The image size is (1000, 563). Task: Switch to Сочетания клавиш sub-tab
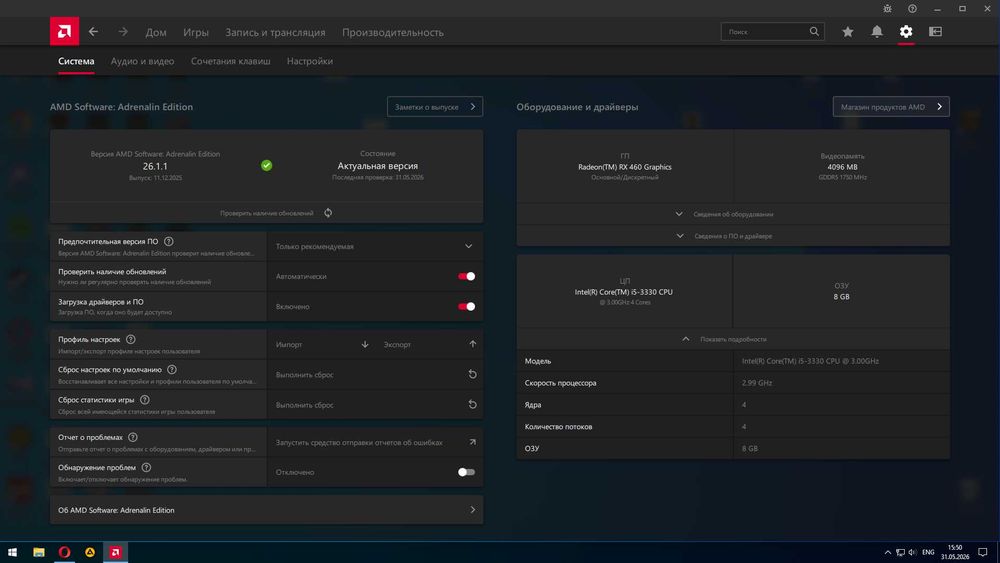[230, 61]
